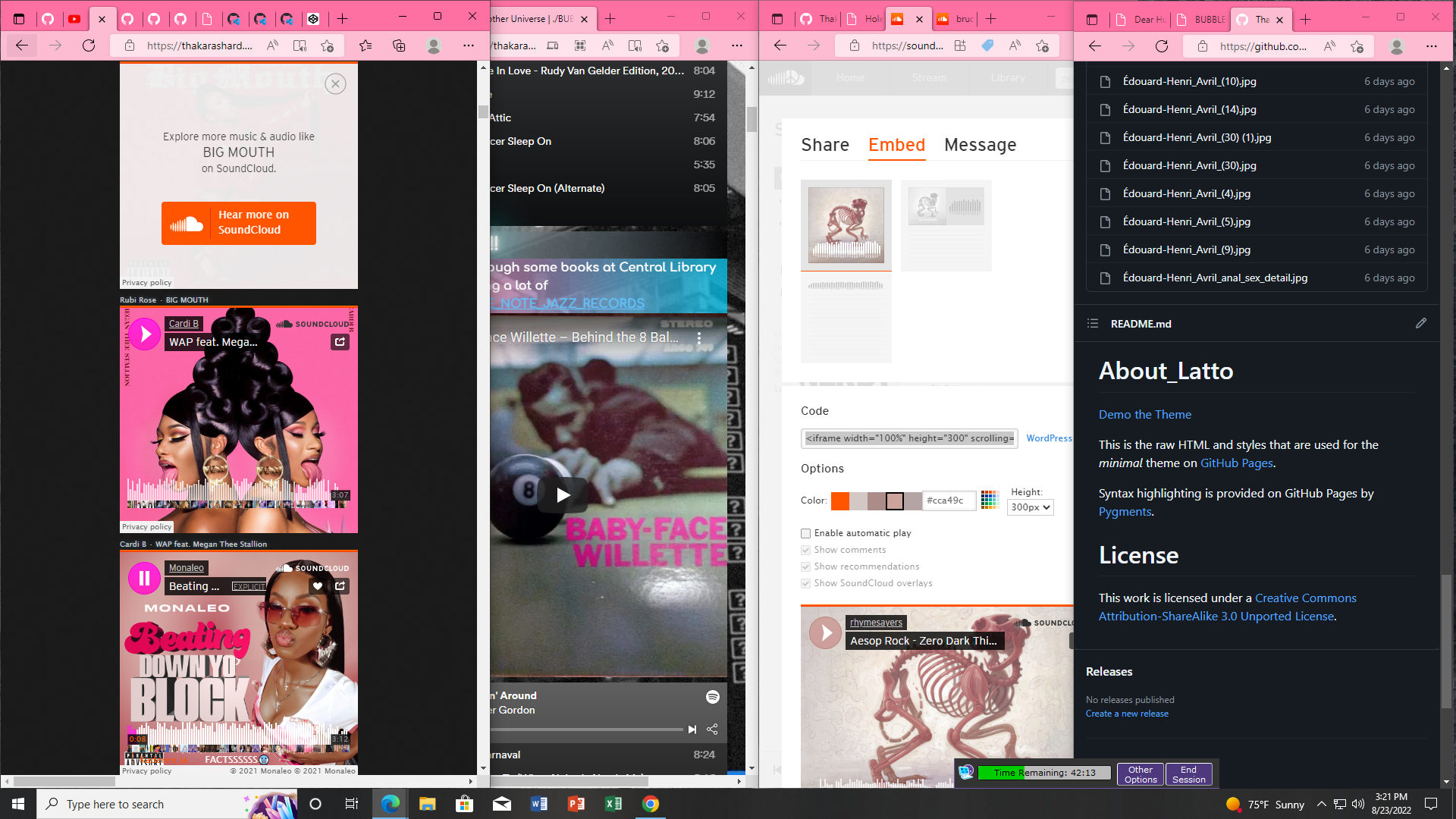Switch to the Message tab
Screen dimensions: 1456x819
tap(980, 145)
